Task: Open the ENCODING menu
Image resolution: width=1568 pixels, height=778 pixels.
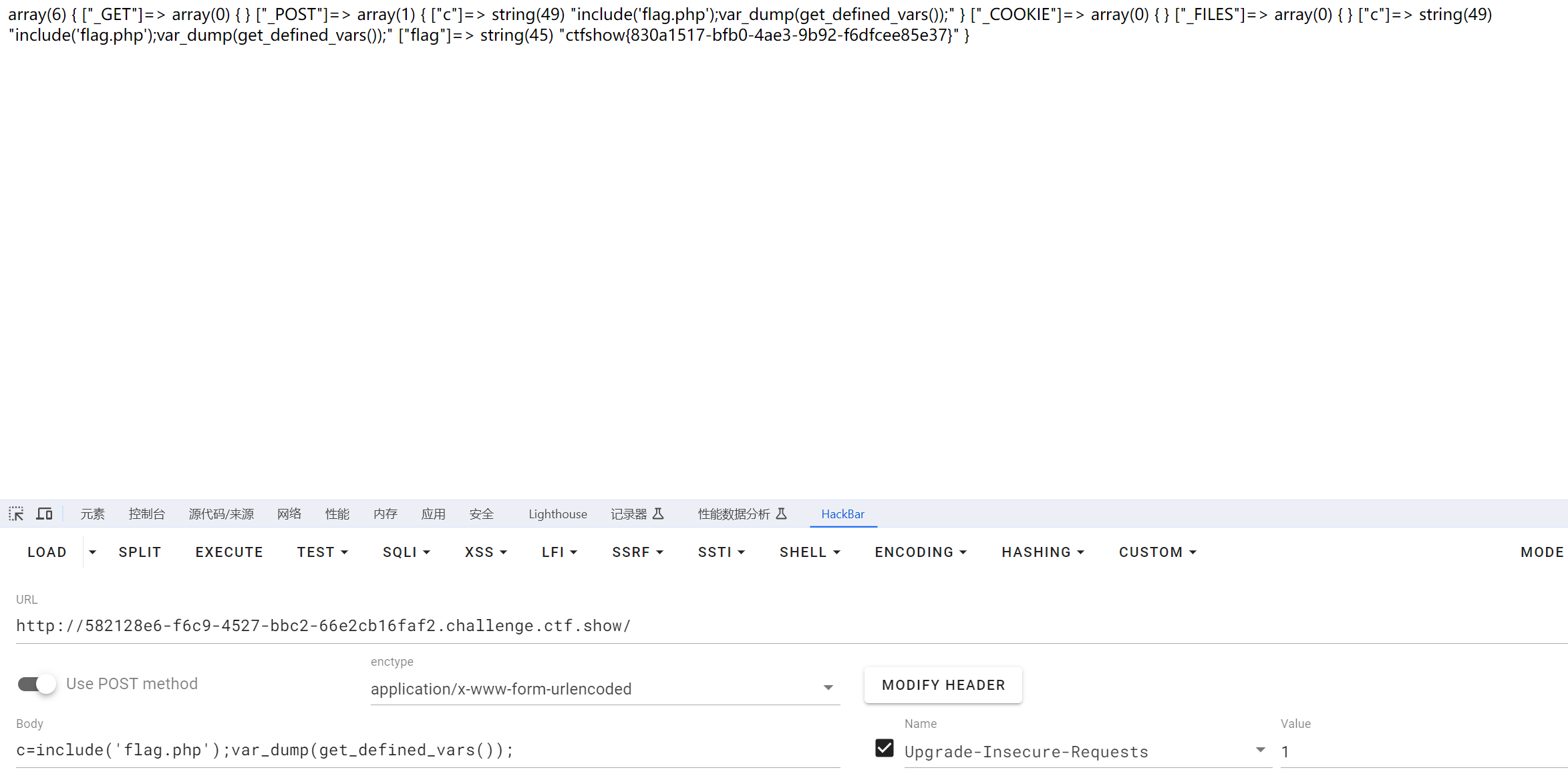Action: pos(921,552)
